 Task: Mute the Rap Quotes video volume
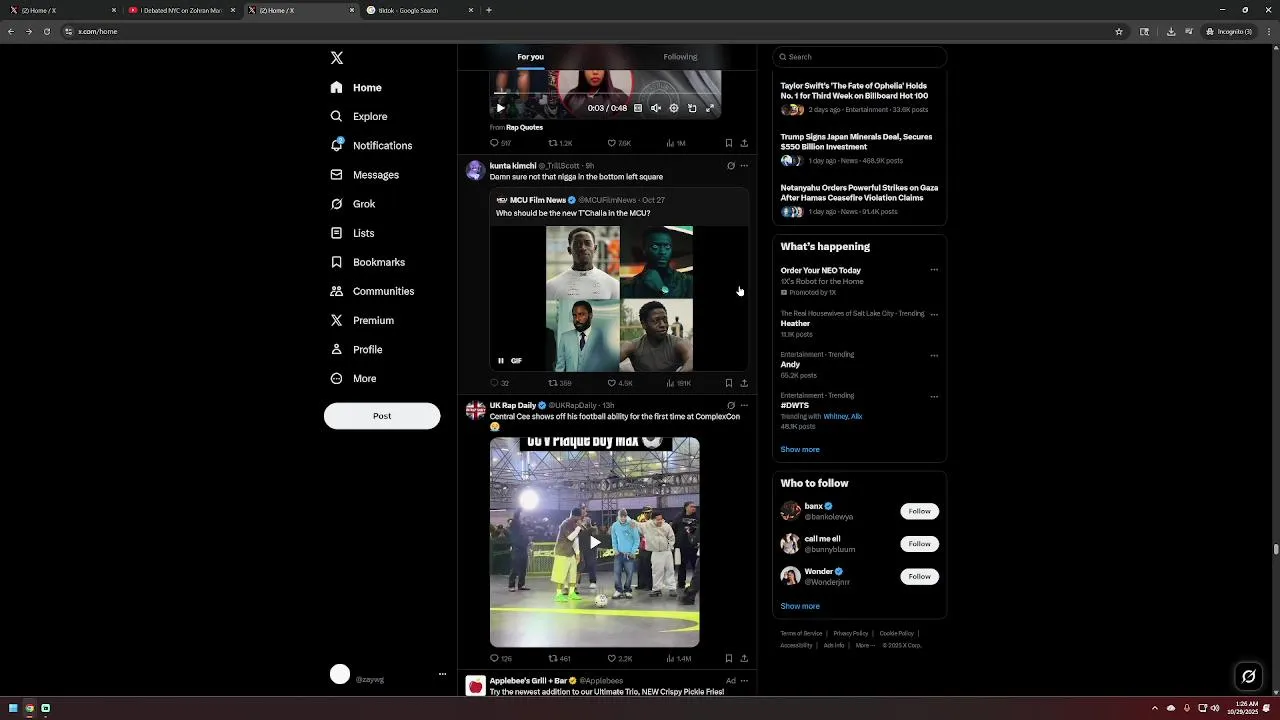[656, 108]
